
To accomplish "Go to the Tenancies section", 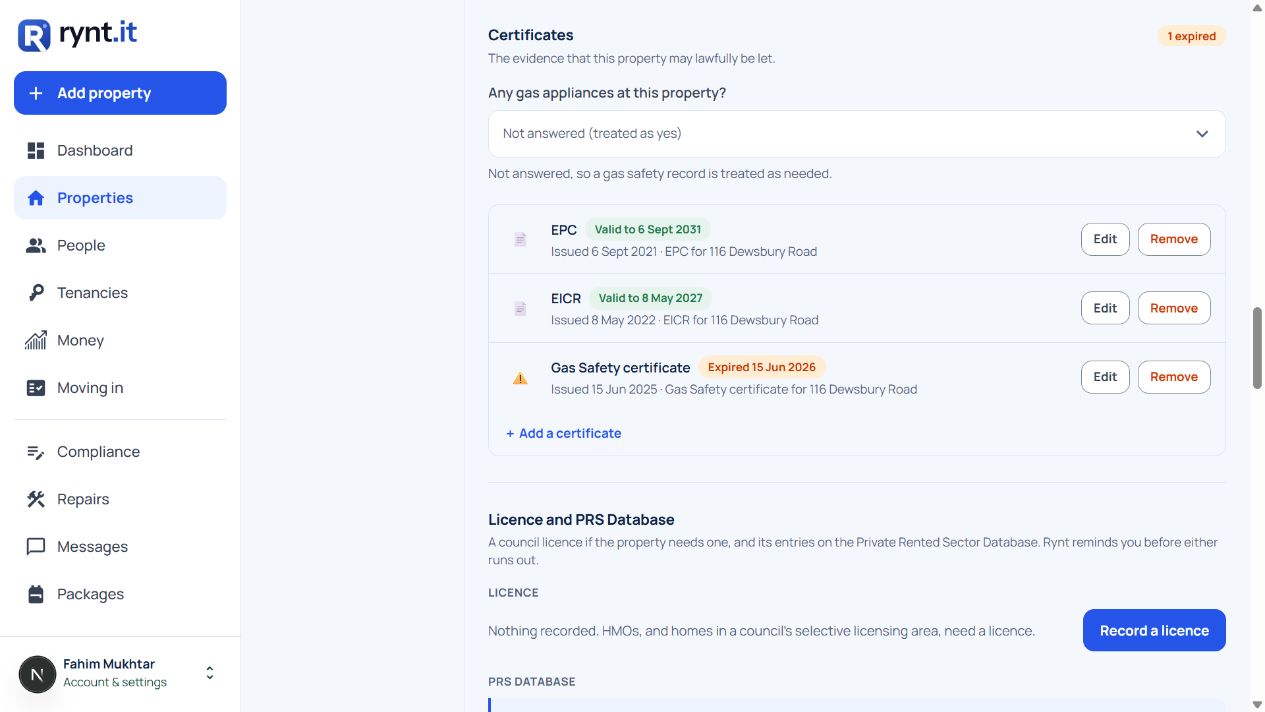I will (120, 293).
